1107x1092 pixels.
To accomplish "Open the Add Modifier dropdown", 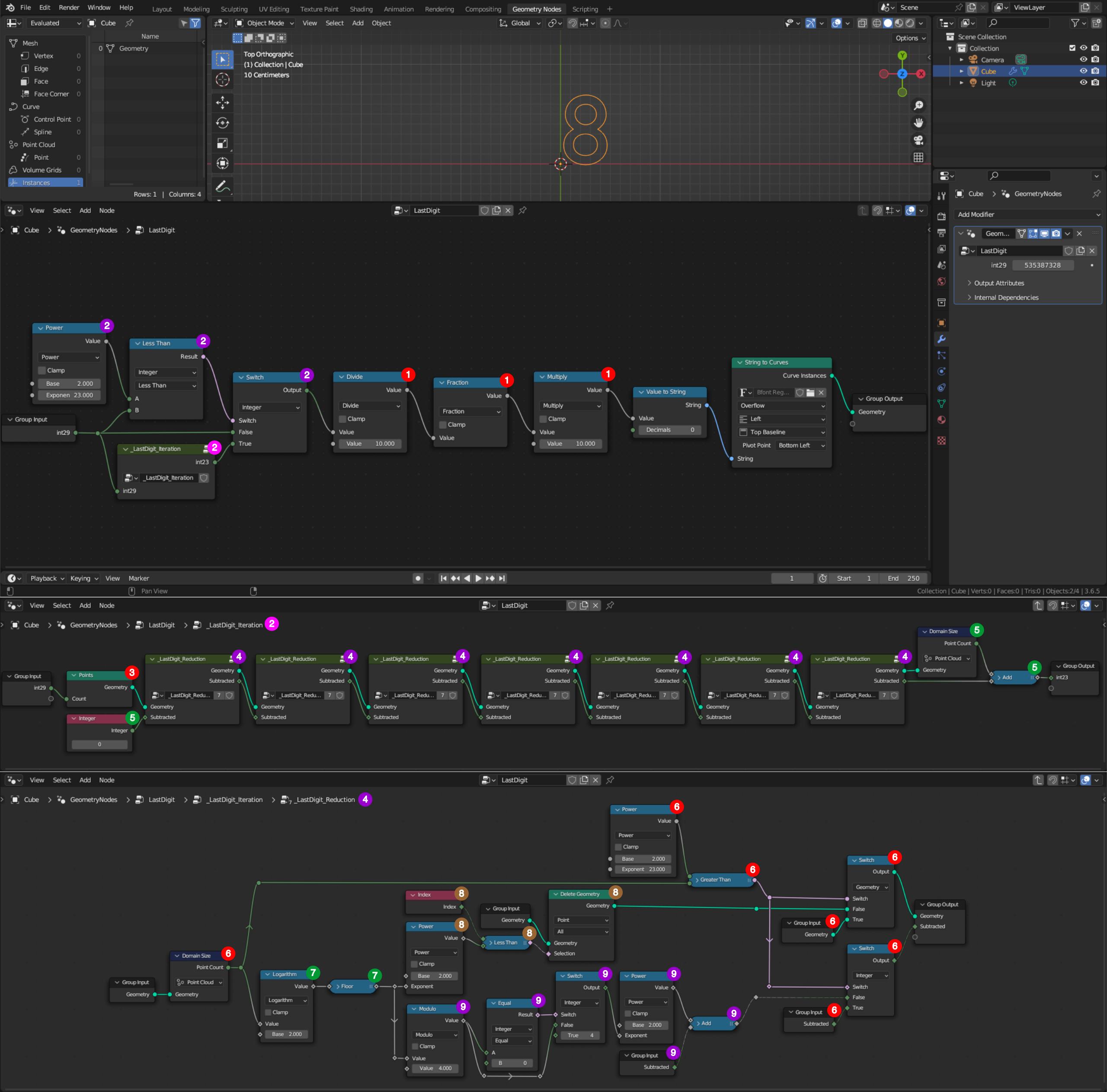I will point(1028,214).
